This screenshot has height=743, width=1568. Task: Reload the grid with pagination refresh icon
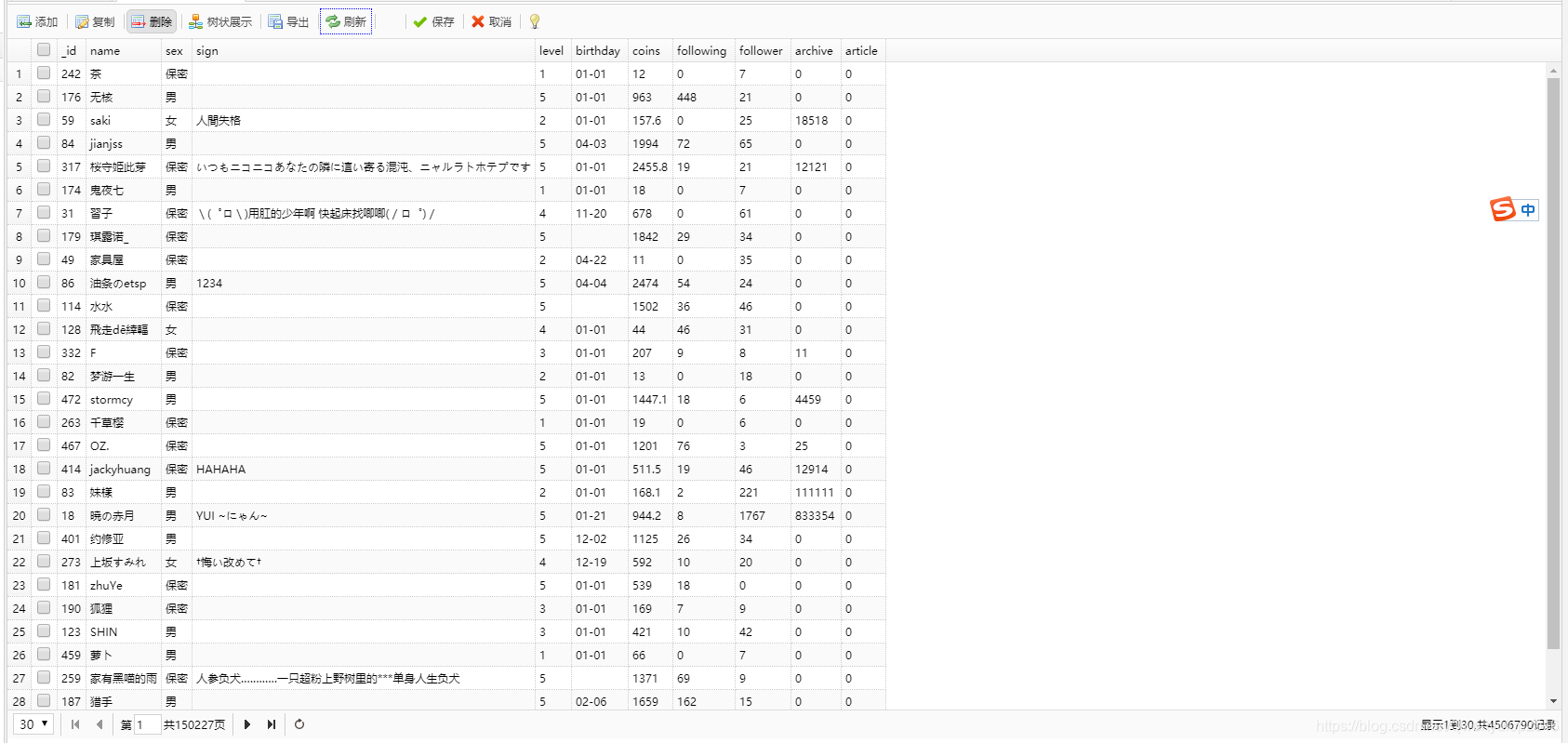[299, 724]
